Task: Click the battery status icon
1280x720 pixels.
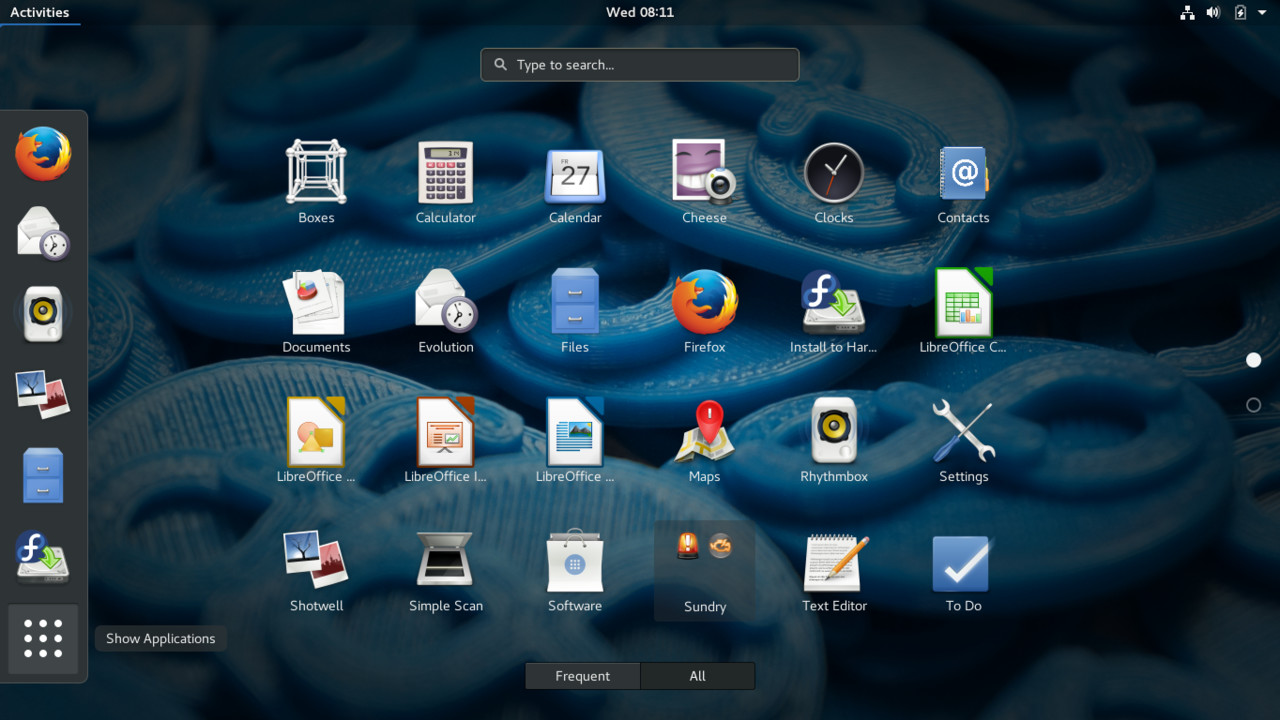Action: [1240, 12]
